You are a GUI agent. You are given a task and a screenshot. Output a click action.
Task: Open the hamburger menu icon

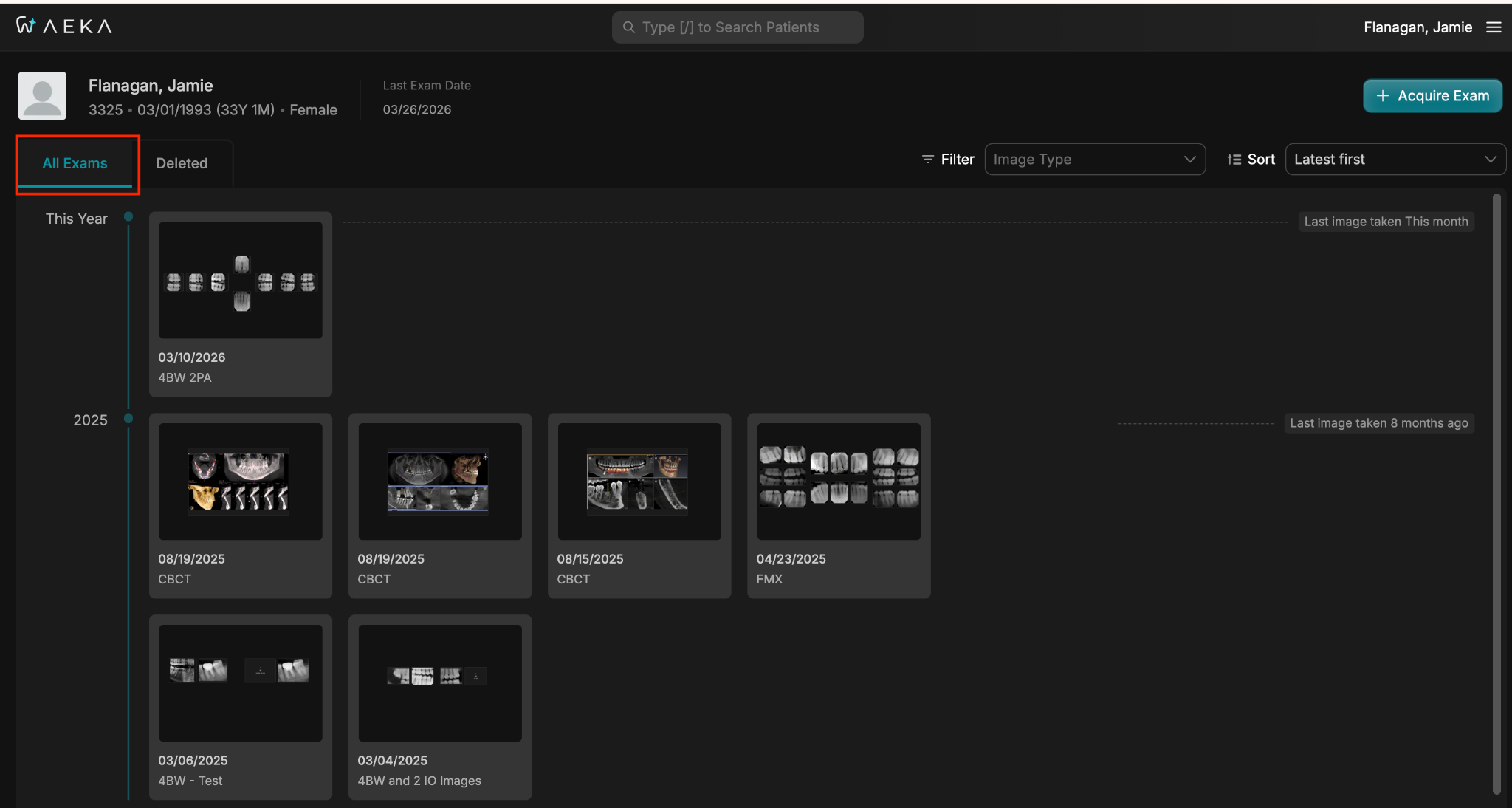[1494, 27]
